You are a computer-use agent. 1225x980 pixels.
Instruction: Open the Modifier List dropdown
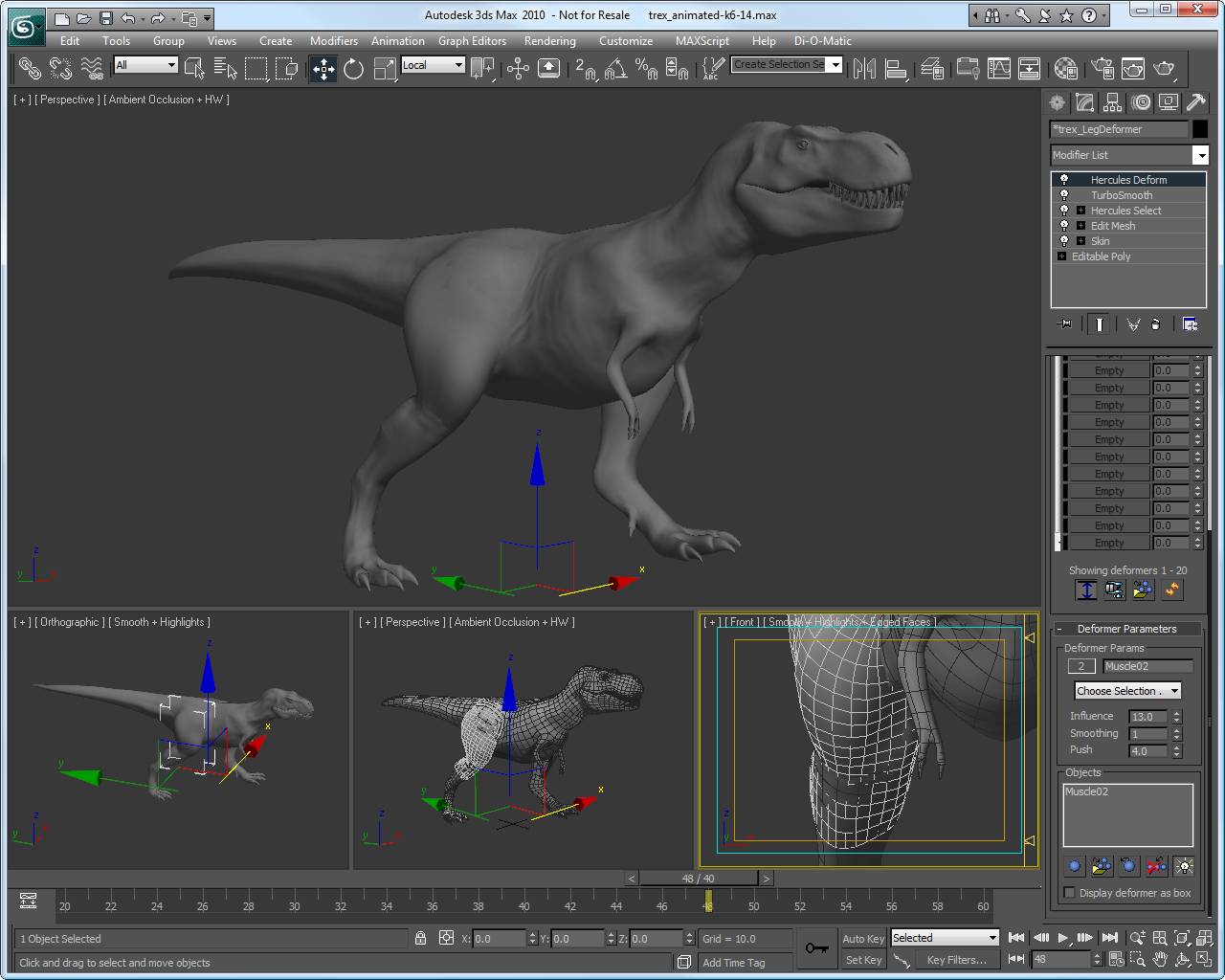pyautogui.click(x=1201, y=154)
